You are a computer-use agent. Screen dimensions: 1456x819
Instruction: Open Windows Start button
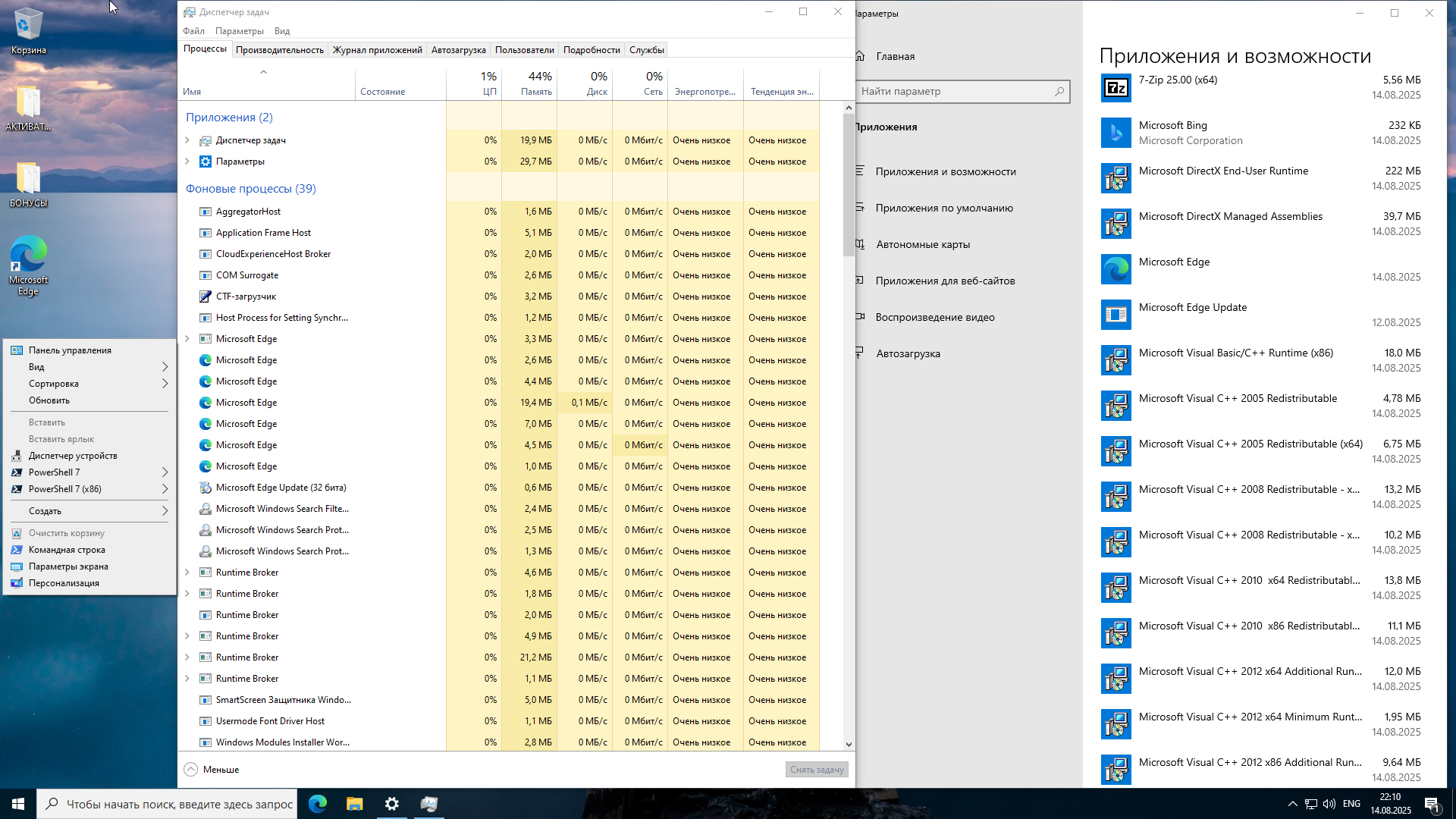18,804
